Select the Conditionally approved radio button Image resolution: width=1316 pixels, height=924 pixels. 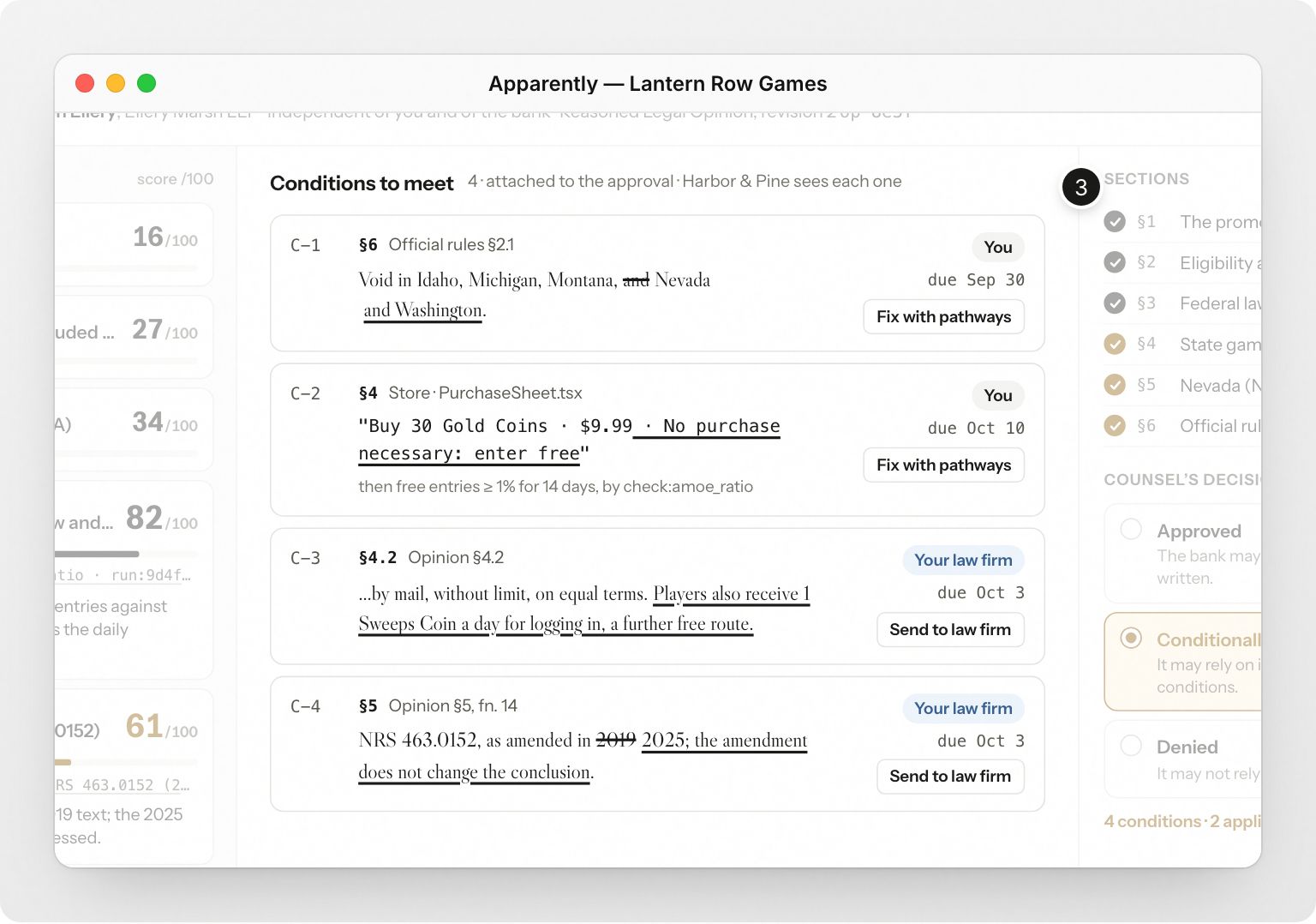click(x=1131, y=638)
